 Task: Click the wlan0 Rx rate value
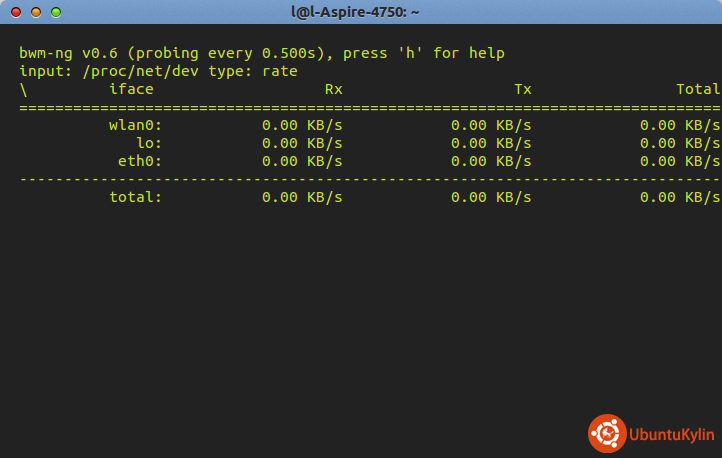pos(302,125)
